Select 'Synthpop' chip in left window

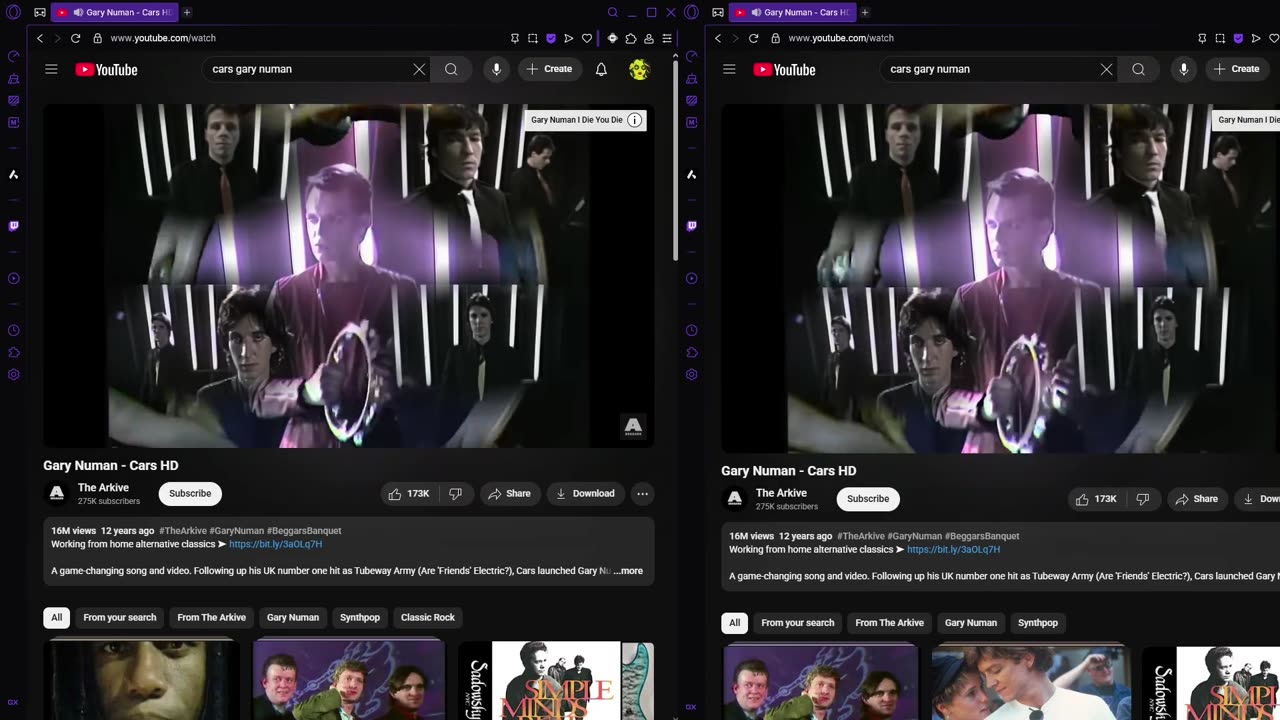pos(359,617)
